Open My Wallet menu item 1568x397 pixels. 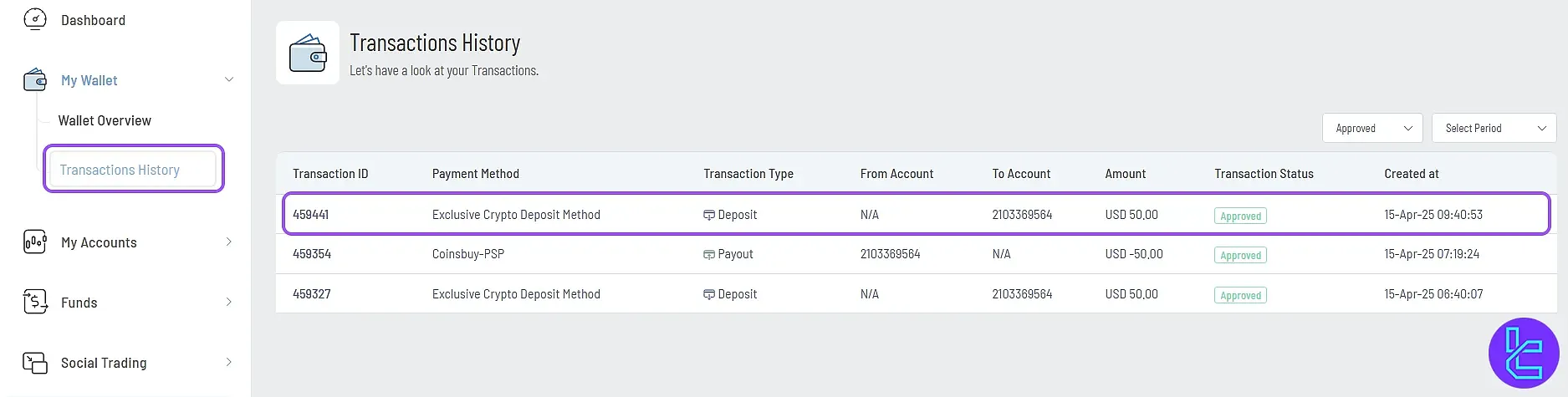tap(89, 80)
